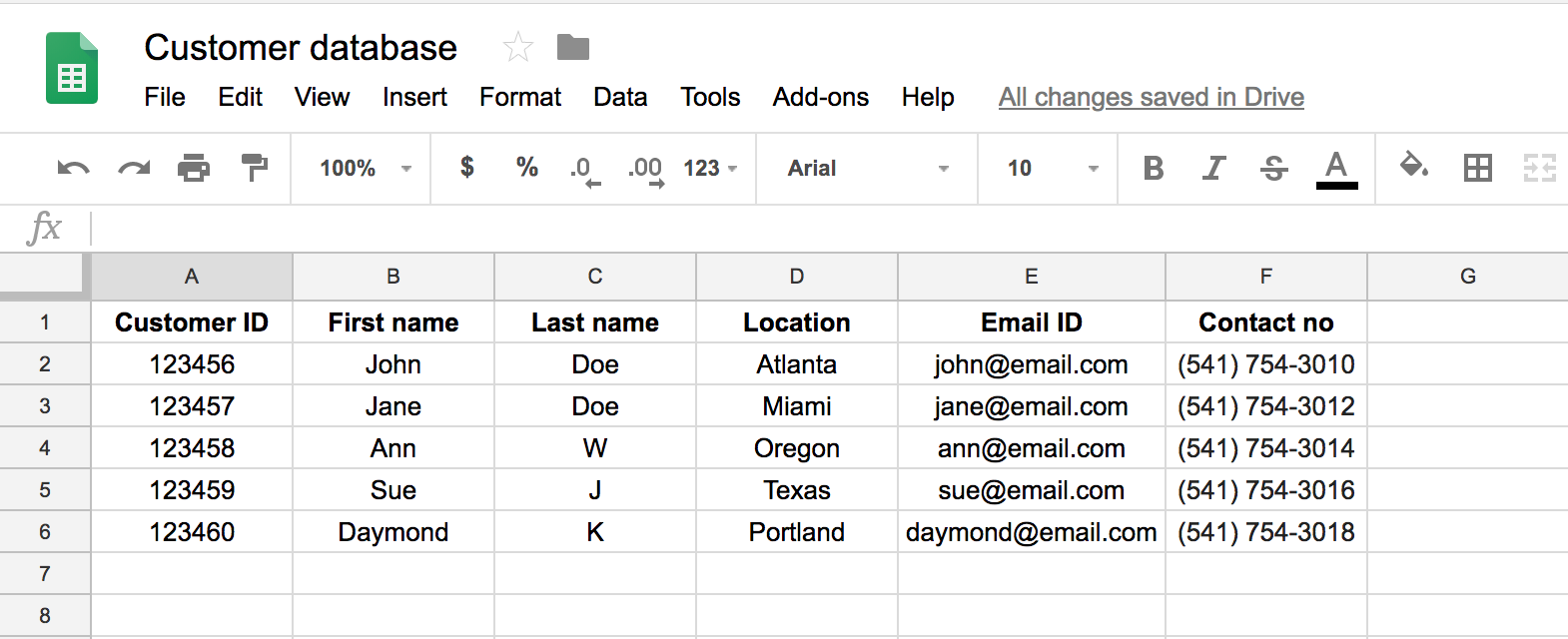Select column E header
Image resolution: width=1568 pixels, height=639 pixels.
click(x=1032, y=277)
